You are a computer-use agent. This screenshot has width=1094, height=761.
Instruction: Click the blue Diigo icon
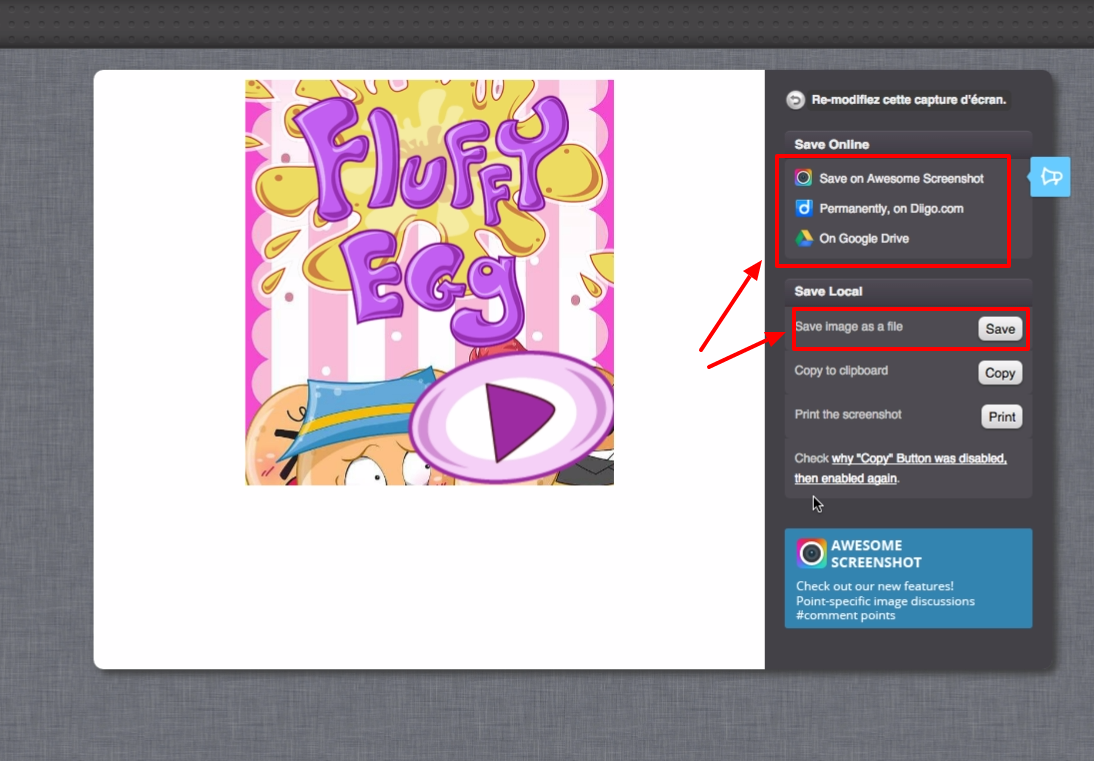pyautogui.click(x=804, y=208)
